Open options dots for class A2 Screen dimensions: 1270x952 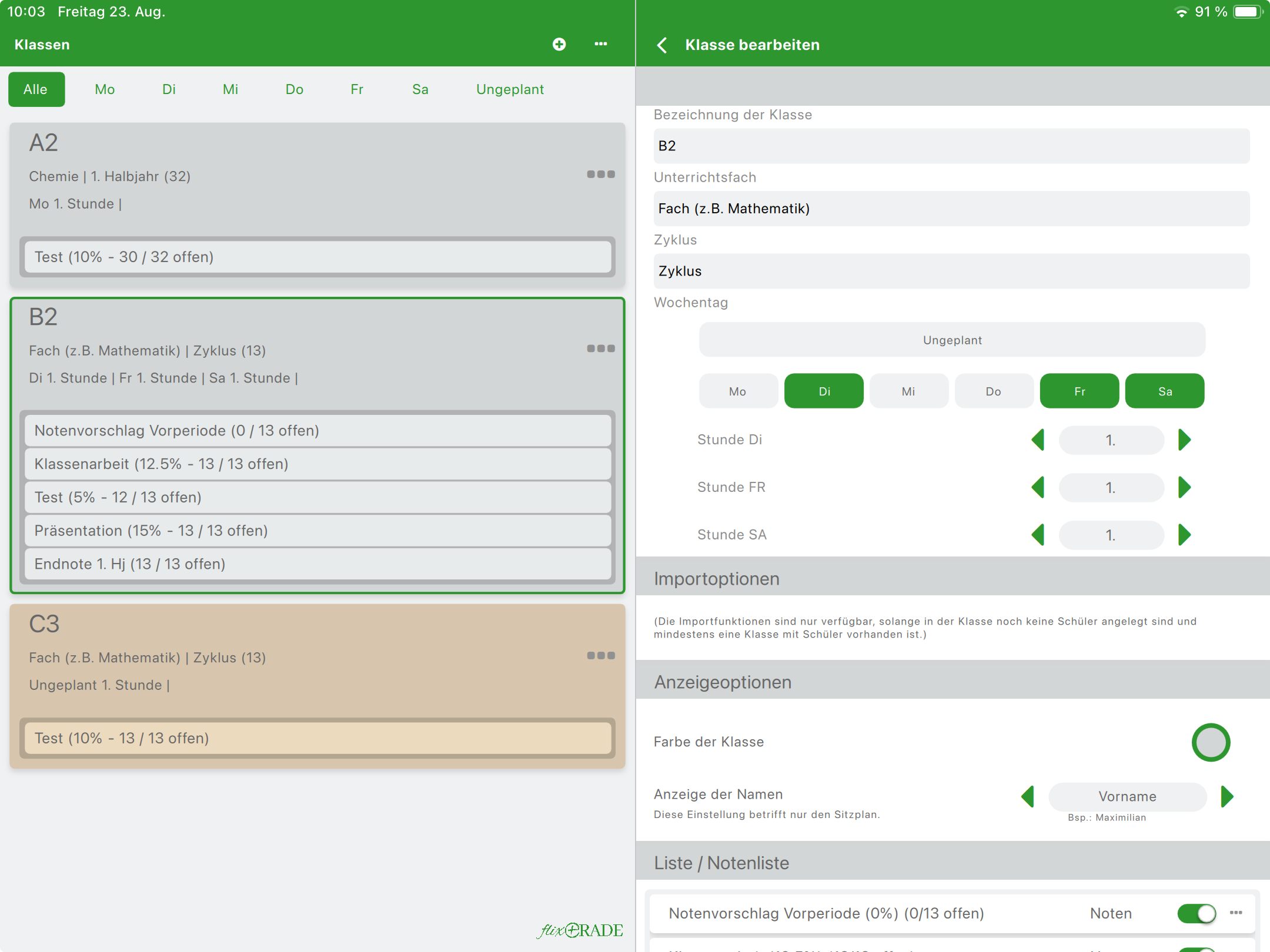coord(600,175)
